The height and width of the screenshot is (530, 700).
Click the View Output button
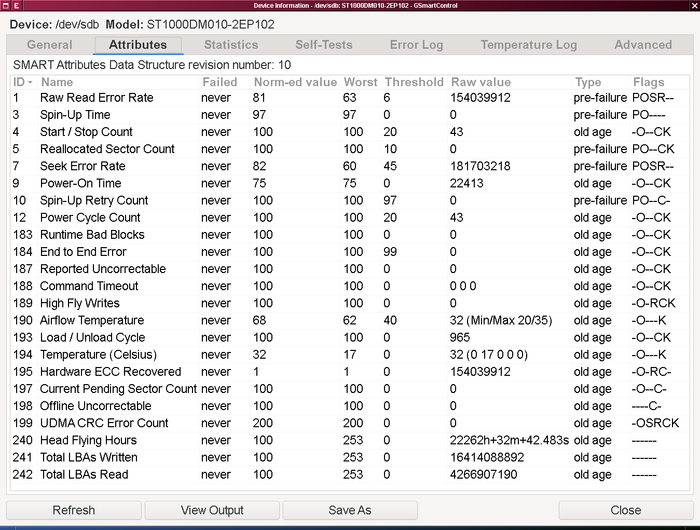(x=212, y=510)
